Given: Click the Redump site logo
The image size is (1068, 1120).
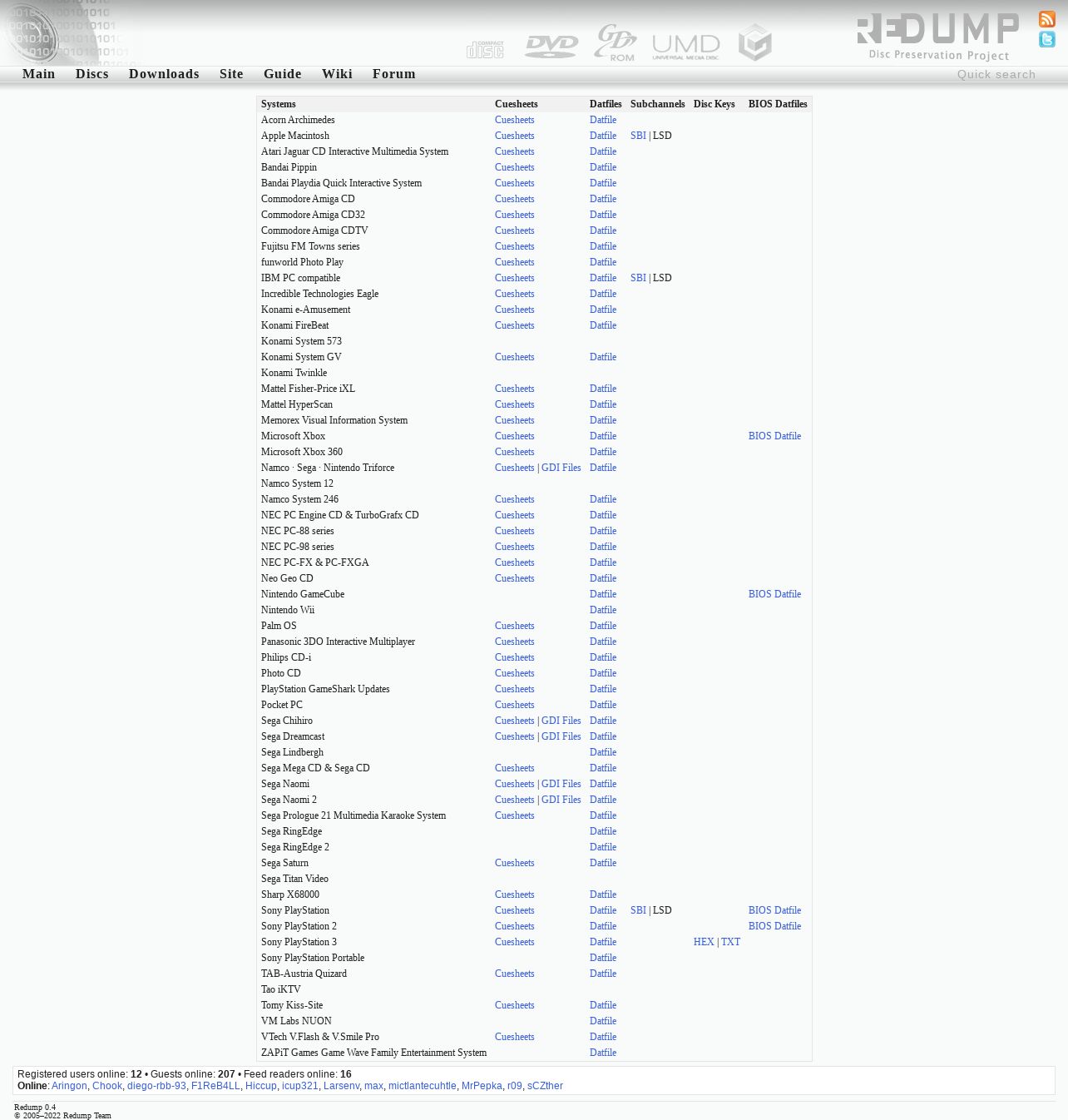Looking at the screenshot, I should coord(937,37).
